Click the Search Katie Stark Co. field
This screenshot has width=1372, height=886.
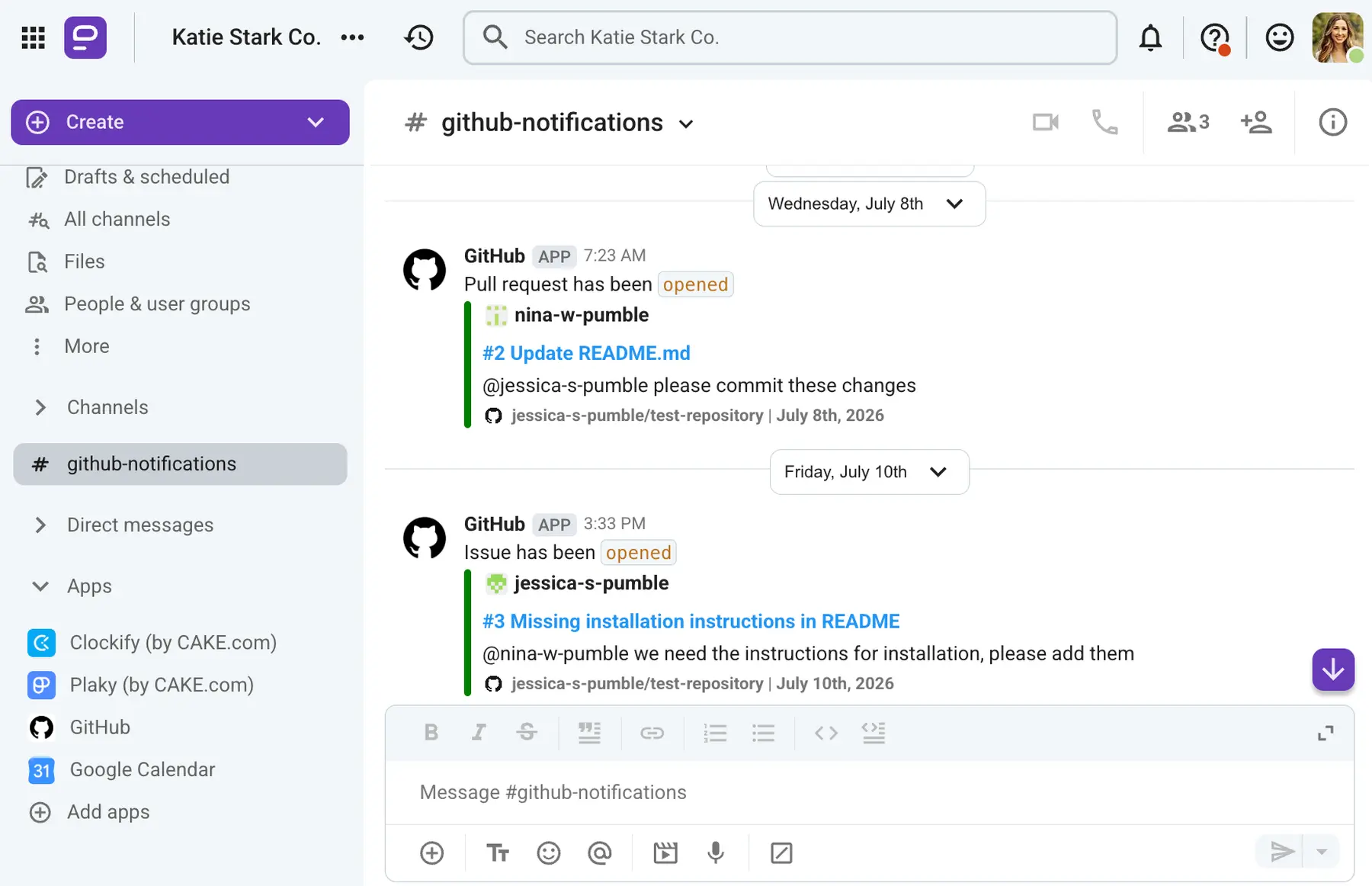790,37
